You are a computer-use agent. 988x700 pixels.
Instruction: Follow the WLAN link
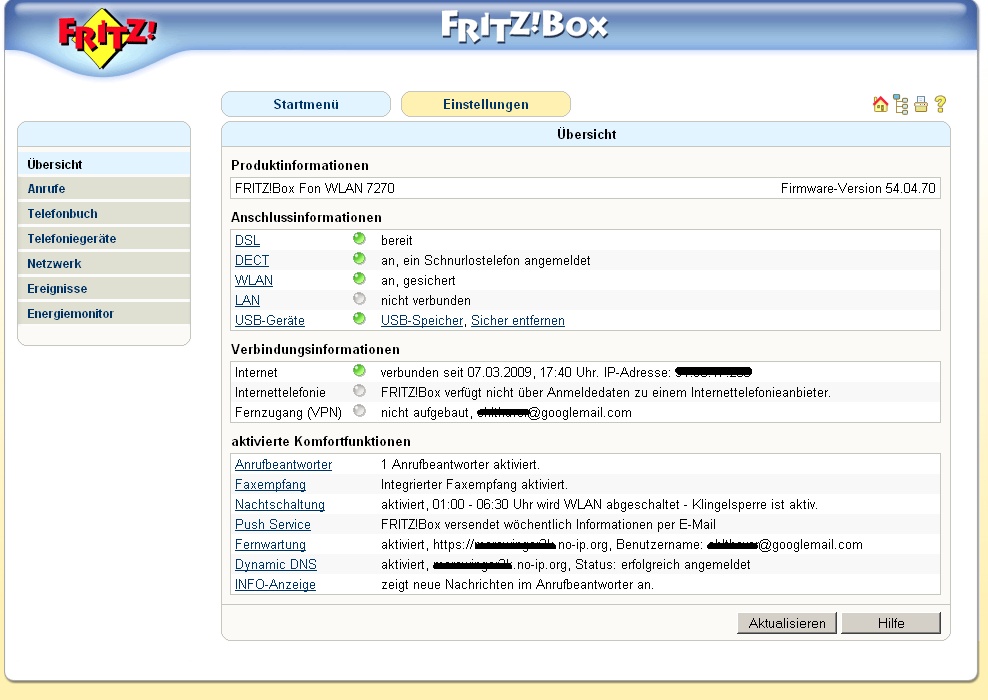254,280
